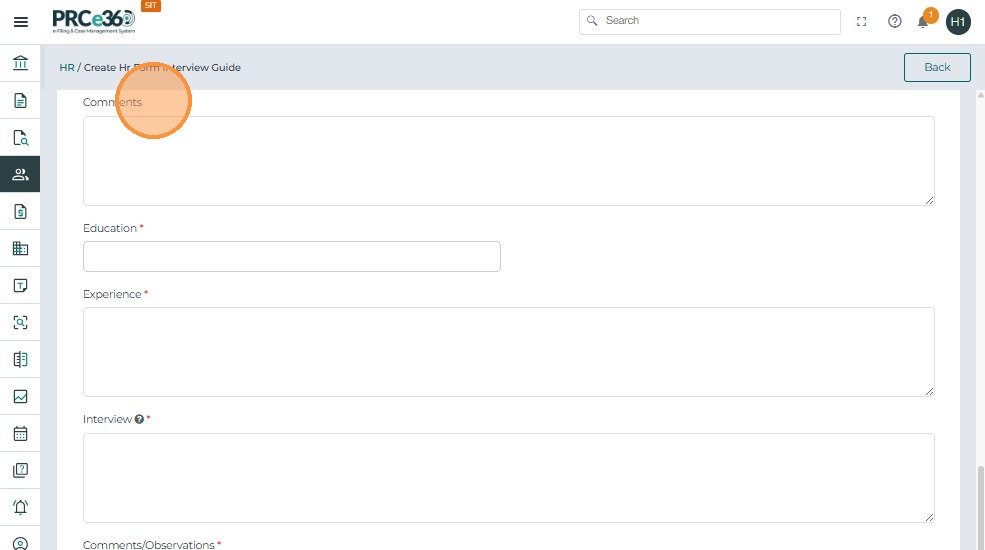Open the hamburger navigation menu
The height and width of the screenshot is (550, 985).
click(x=20, y=22)
